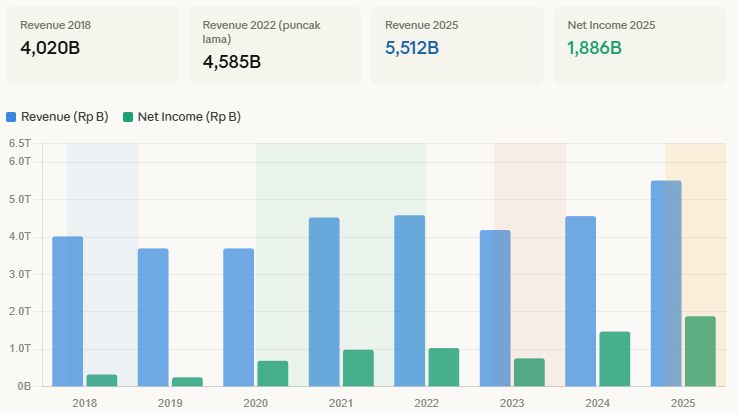Viewport: 738px width, 413px height.
Task: Select the Revenue 2022 (puncak lama) card
Action: click(275, 46)
